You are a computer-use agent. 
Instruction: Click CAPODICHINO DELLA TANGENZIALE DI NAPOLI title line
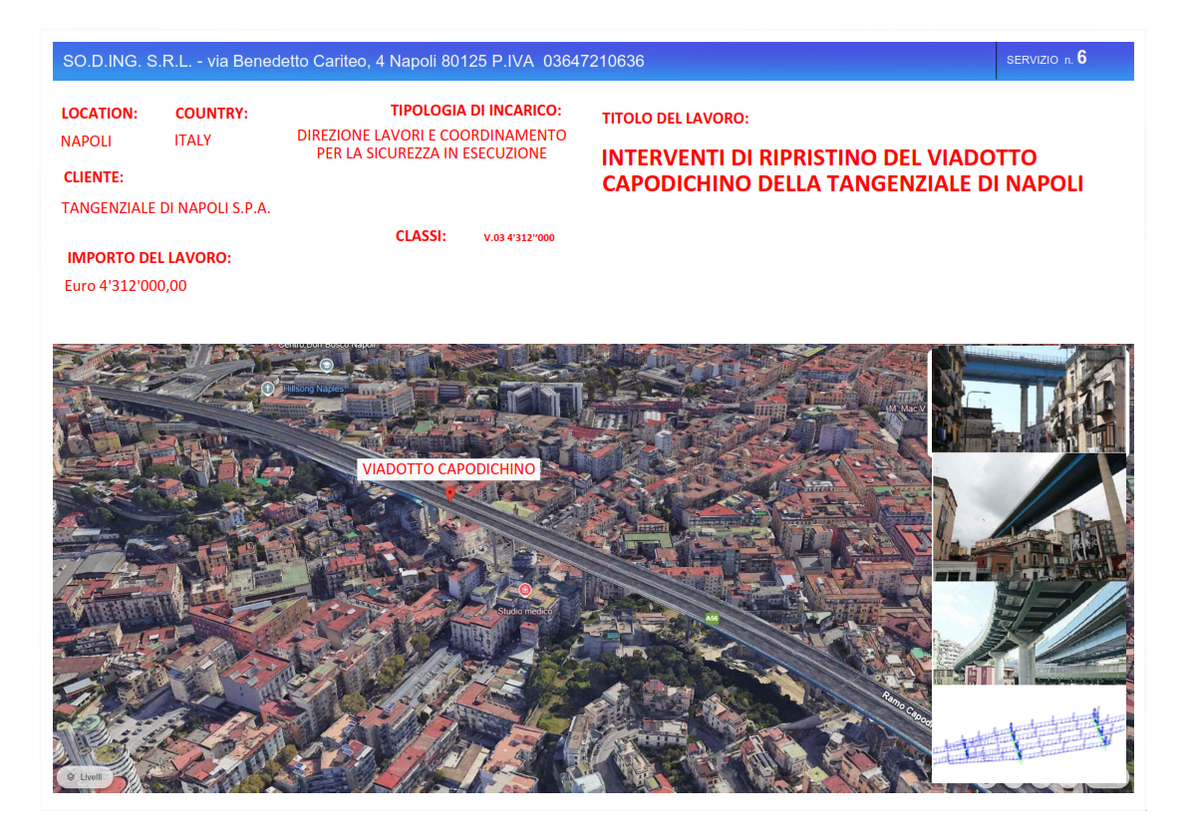[843, 184]
